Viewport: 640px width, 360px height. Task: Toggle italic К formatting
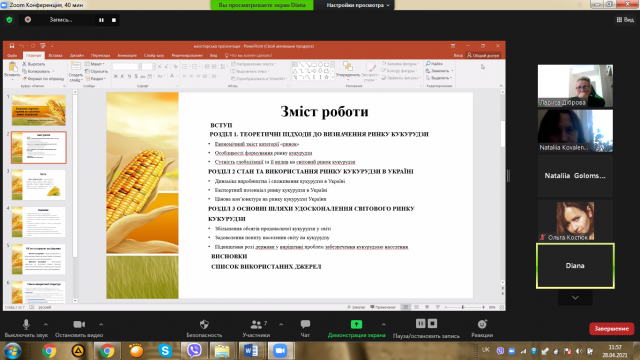[x=122, y=76]
